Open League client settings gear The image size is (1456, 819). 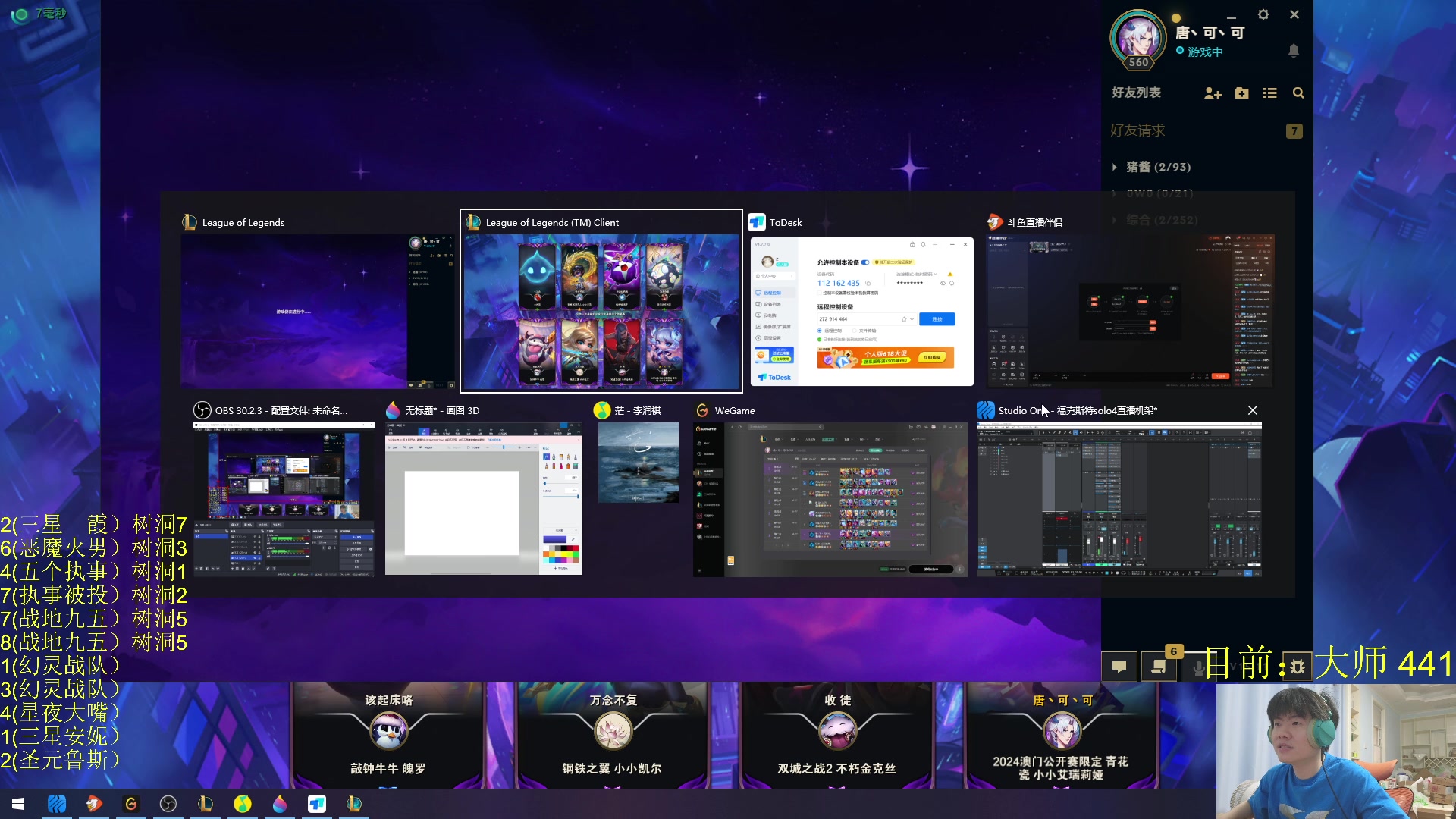[x=1263, y=14]
